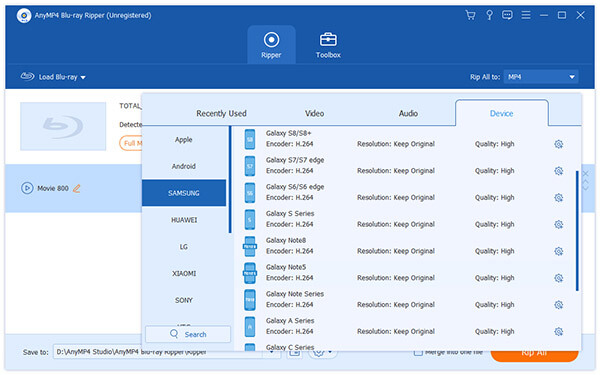The height and width of the screenshot is (375, 600).
Task: Click the Galaxy Note8 device icon
Action: [250, 246]
